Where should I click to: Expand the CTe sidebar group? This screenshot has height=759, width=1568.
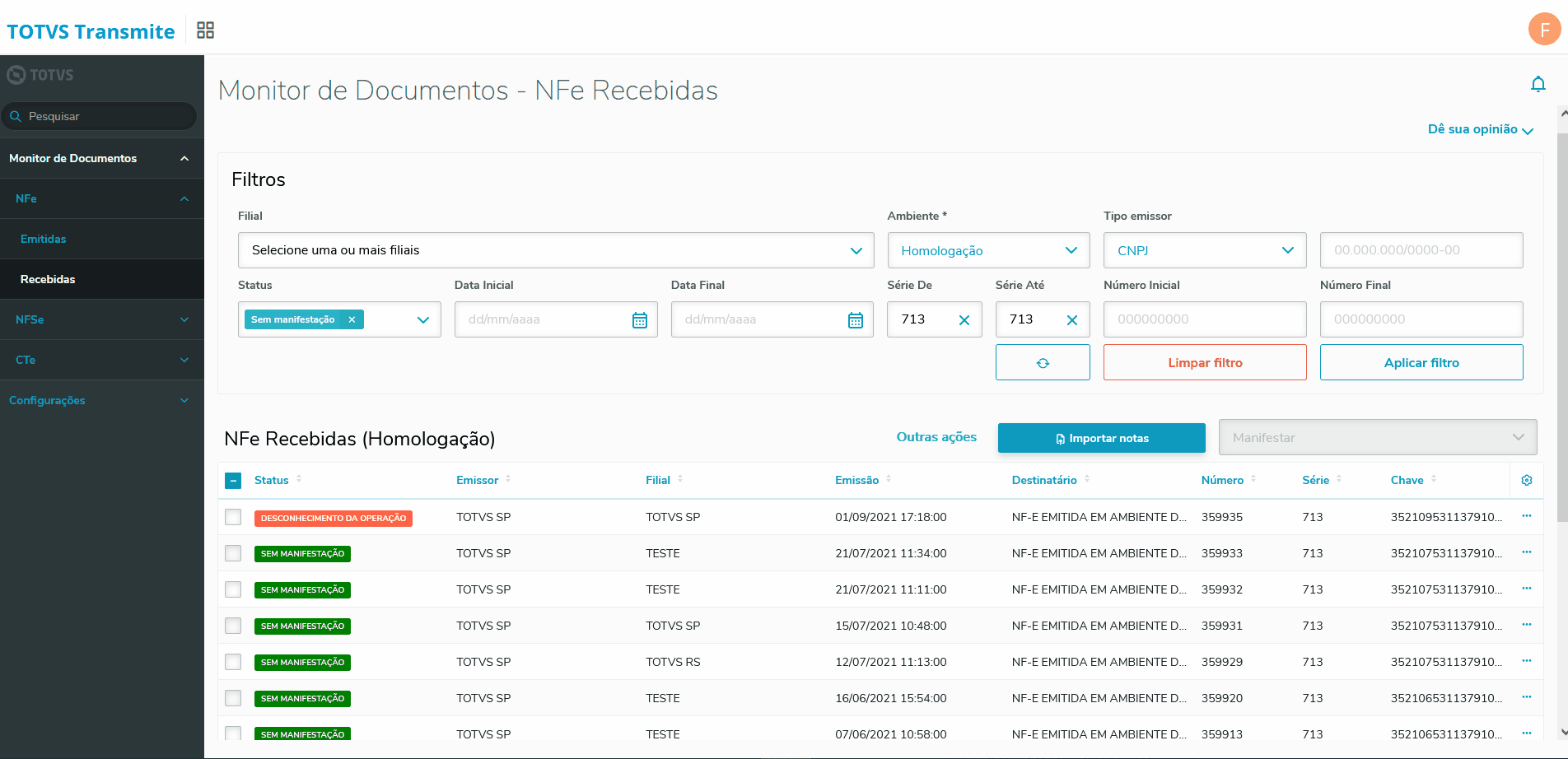click(102, 360)
